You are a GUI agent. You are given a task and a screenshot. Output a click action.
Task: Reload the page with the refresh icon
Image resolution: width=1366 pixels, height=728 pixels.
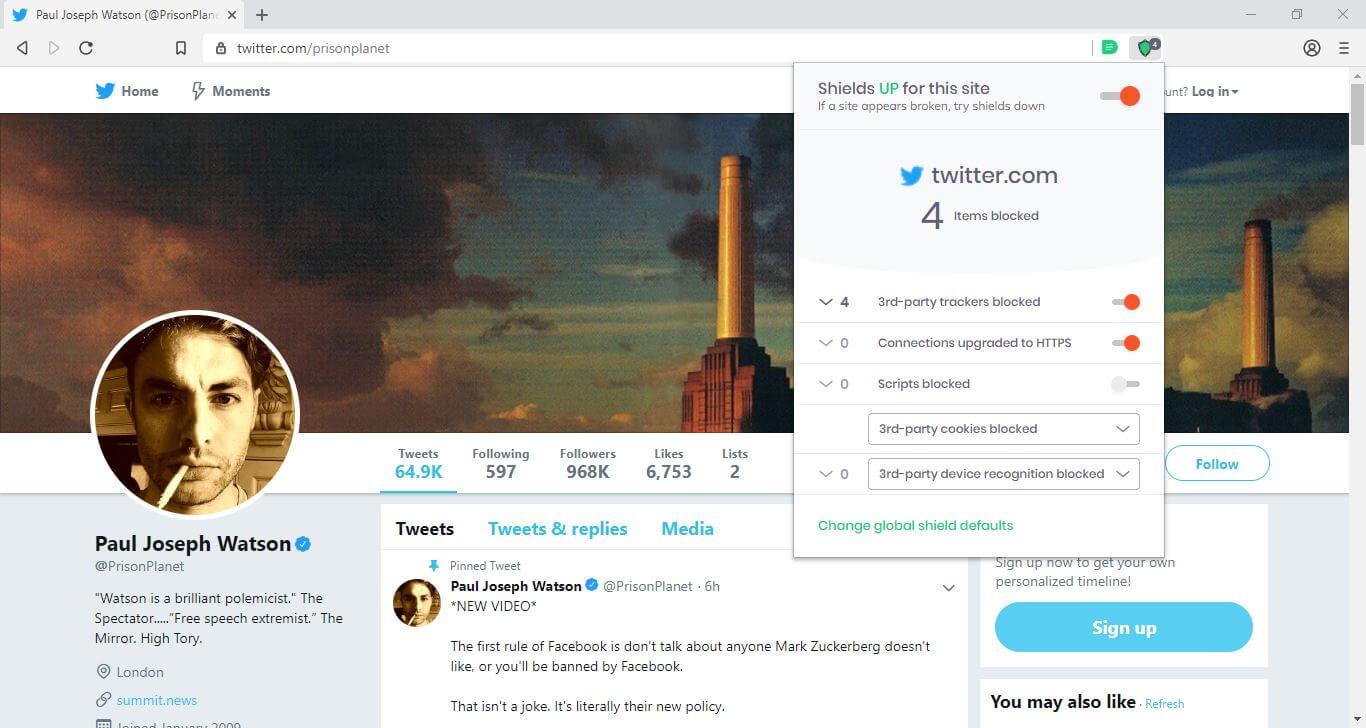click(86, 48)
